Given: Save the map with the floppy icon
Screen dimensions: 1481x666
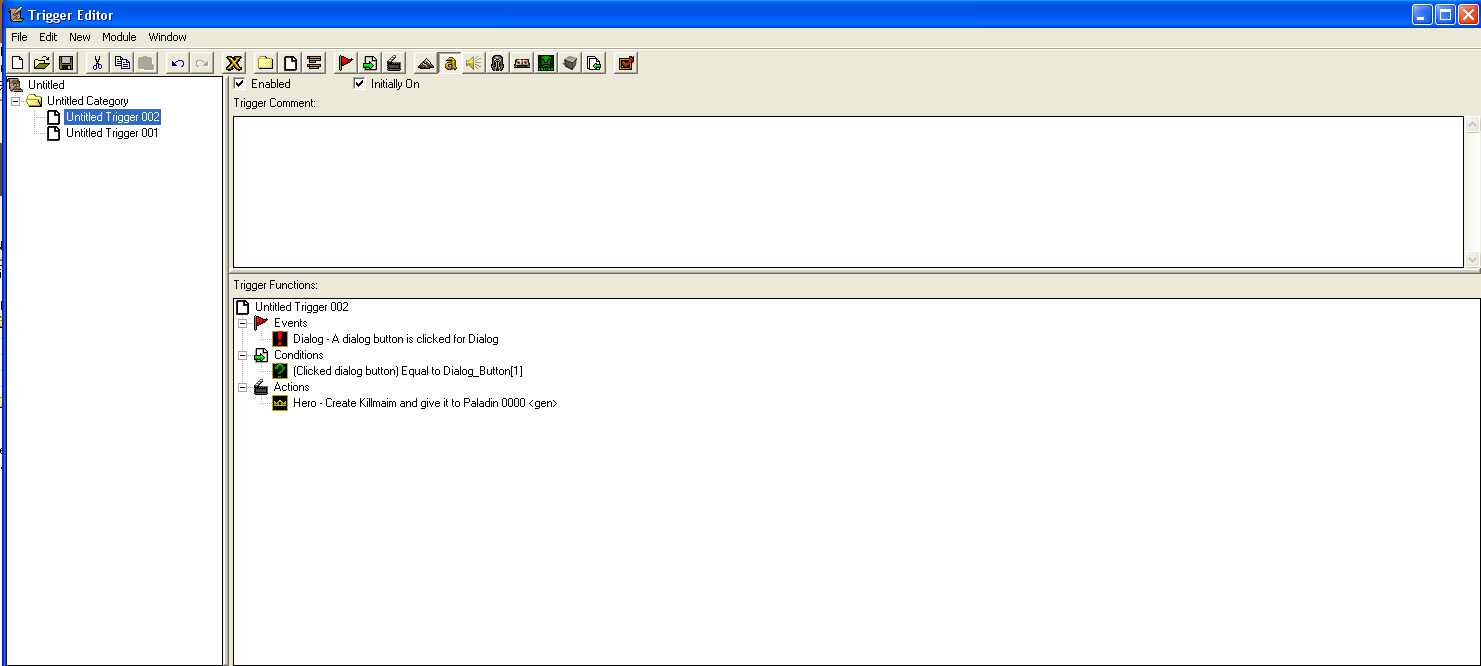Looking at the screenshot, I should coord(66,63).
